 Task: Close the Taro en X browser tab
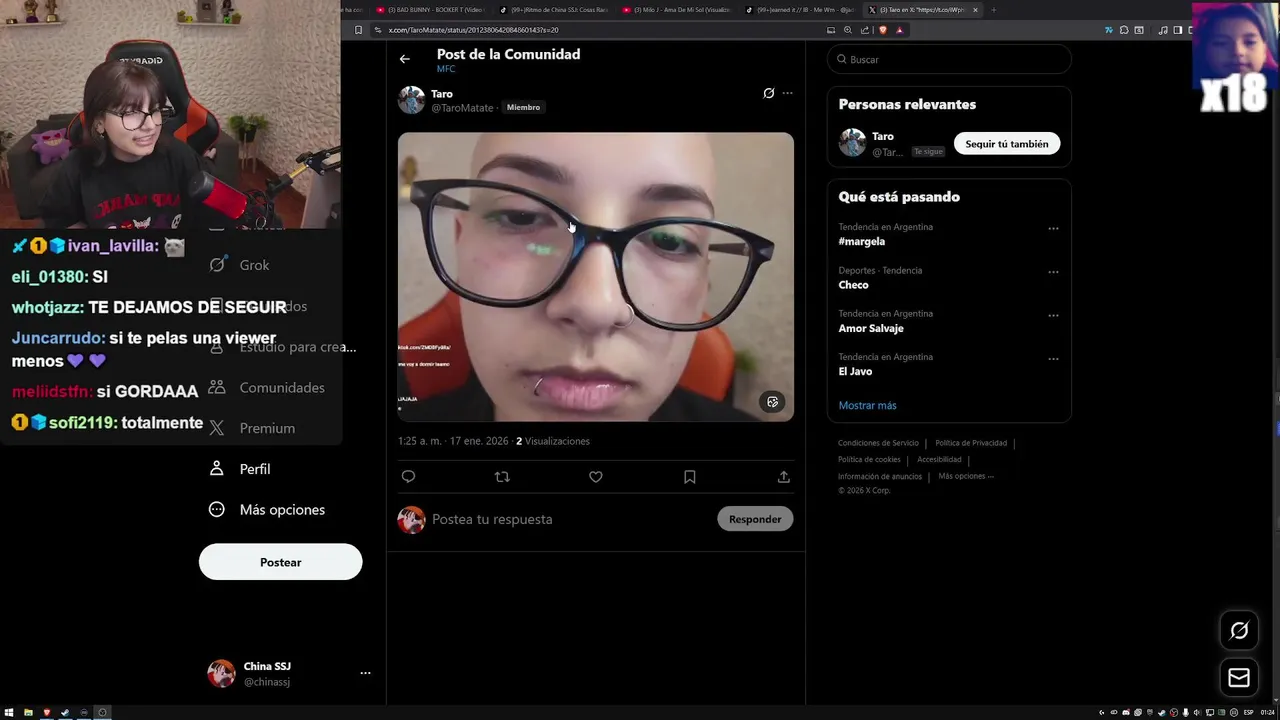click(975, 10)
